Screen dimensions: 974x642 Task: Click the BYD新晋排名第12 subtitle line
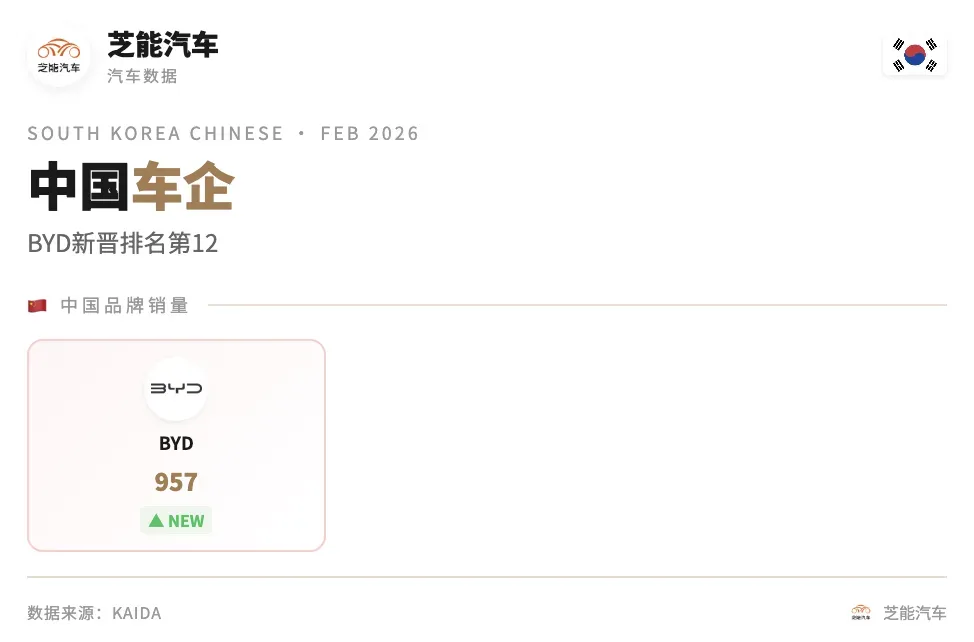[123, 243]
